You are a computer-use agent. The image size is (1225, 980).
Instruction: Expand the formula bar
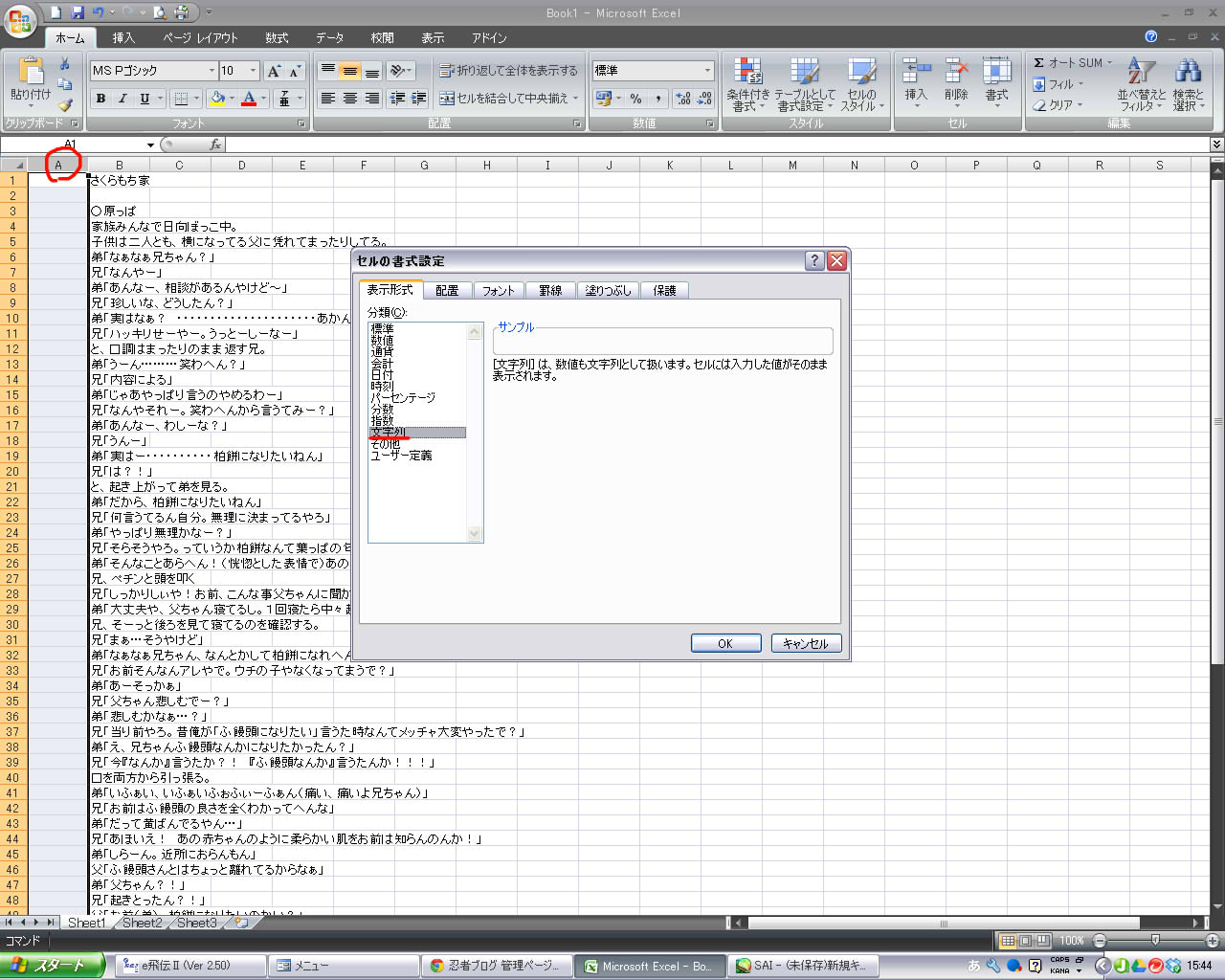coord(1216,145)
